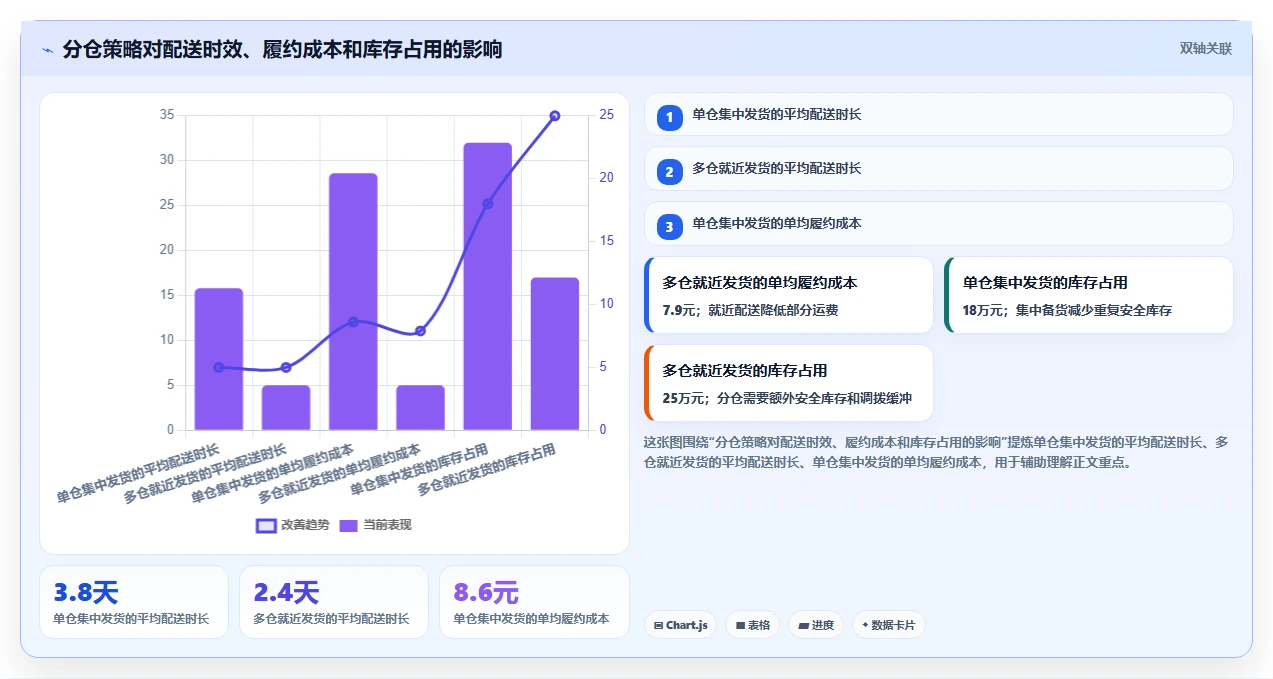Image resolution: width=1273 pixels, height=679 pixels.
Task: Select item 多仓就近发货的平均配送时长 in the numbered list
Action: pyautogui.click(x=939, y=168)
